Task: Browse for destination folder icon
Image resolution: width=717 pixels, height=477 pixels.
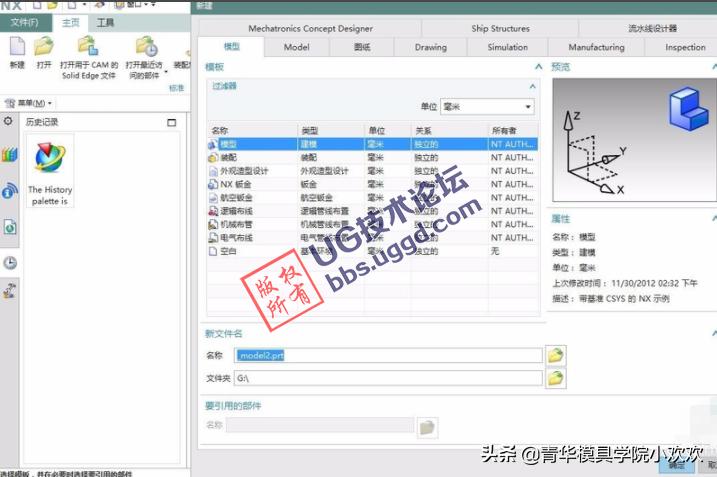Action: tap(555, 378)
